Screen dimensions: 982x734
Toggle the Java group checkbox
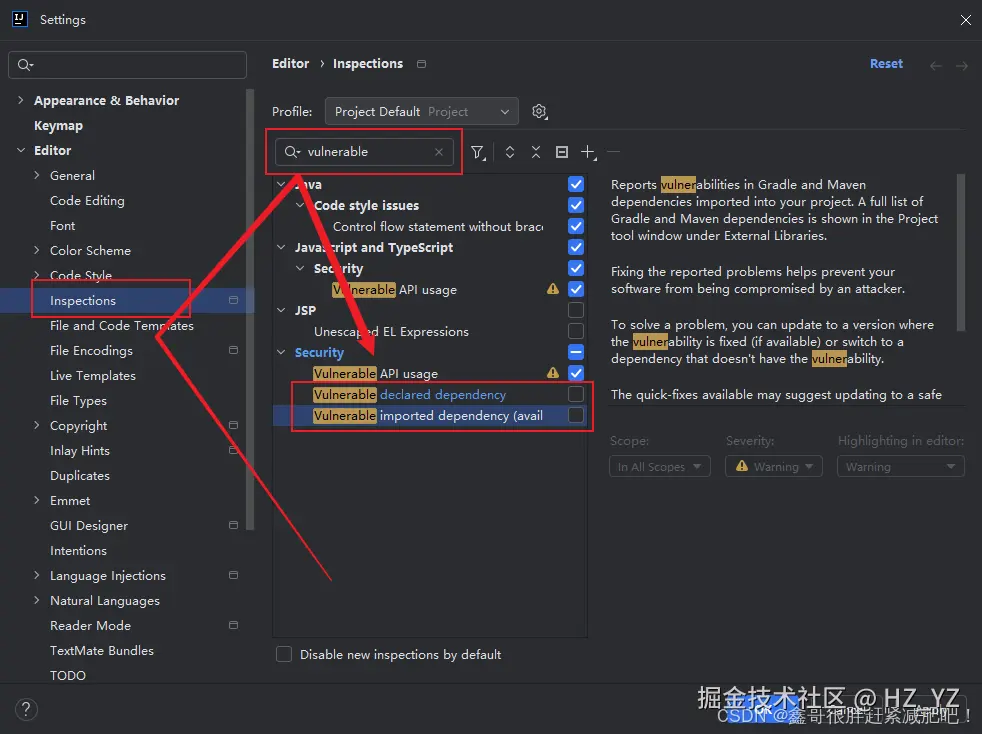click(x=576, y=184)
